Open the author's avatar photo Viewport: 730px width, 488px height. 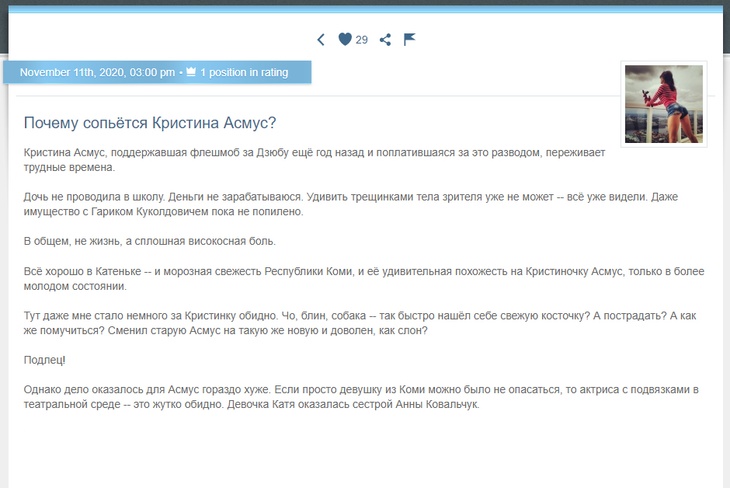coord(664,104)
